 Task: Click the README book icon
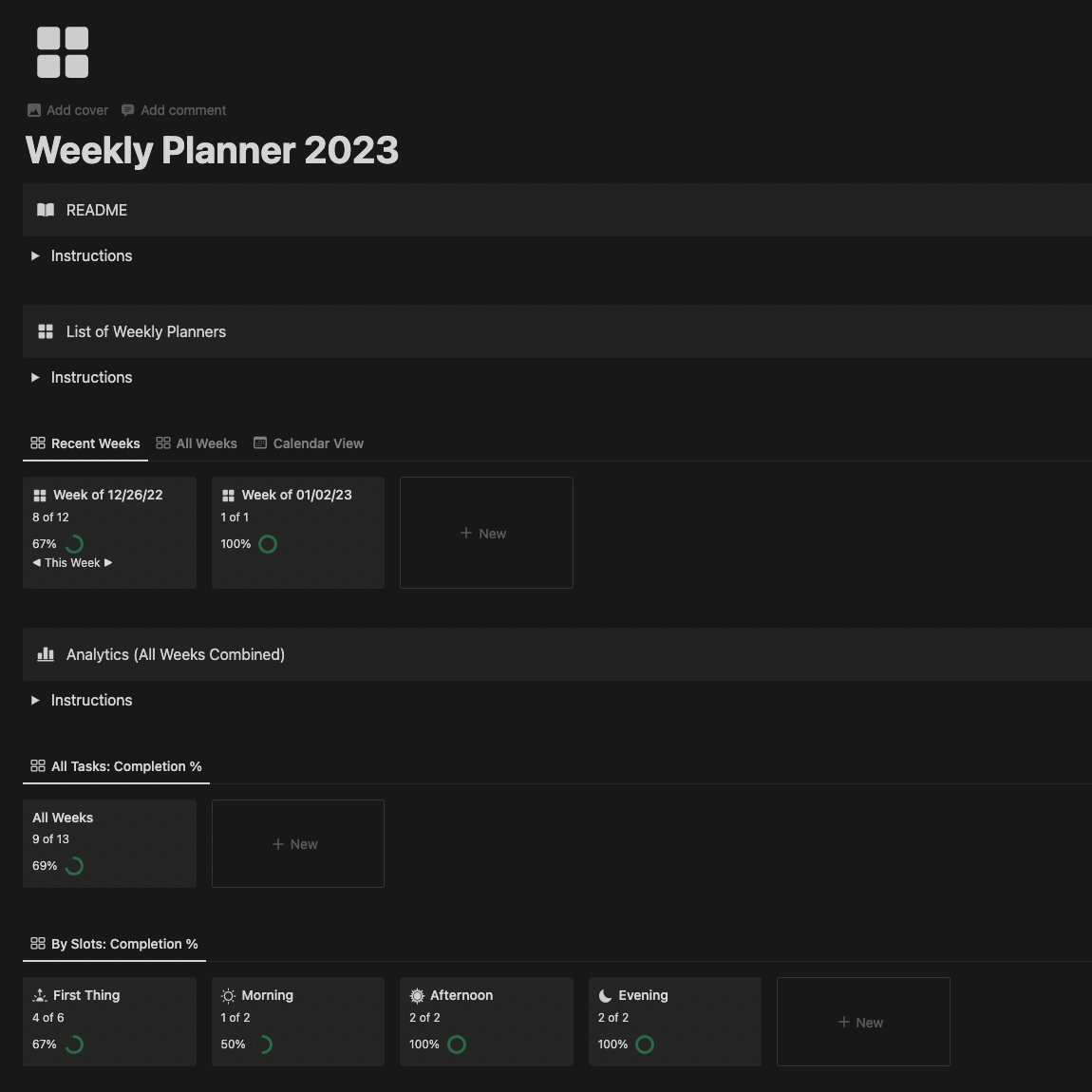pos(45,210)
